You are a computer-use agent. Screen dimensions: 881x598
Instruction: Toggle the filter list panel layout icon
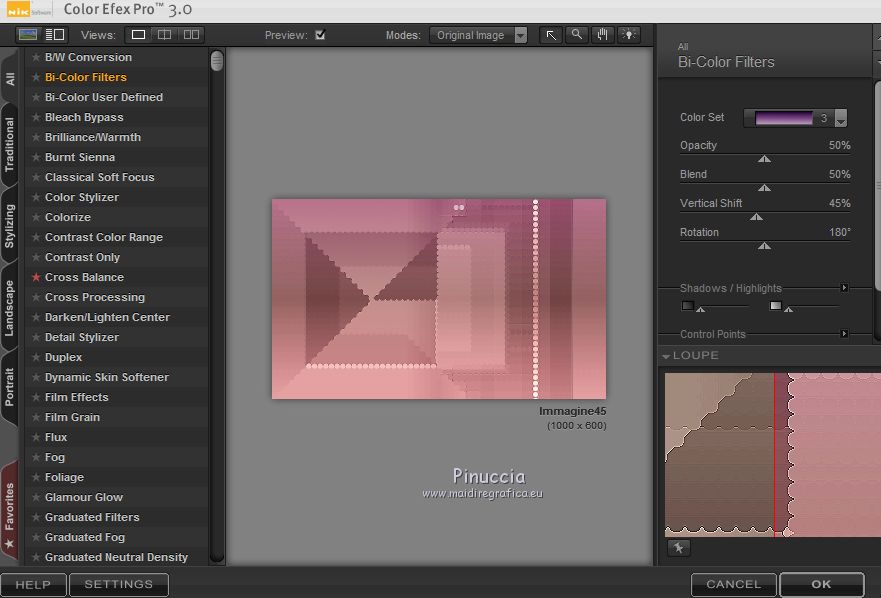(55, 35)
